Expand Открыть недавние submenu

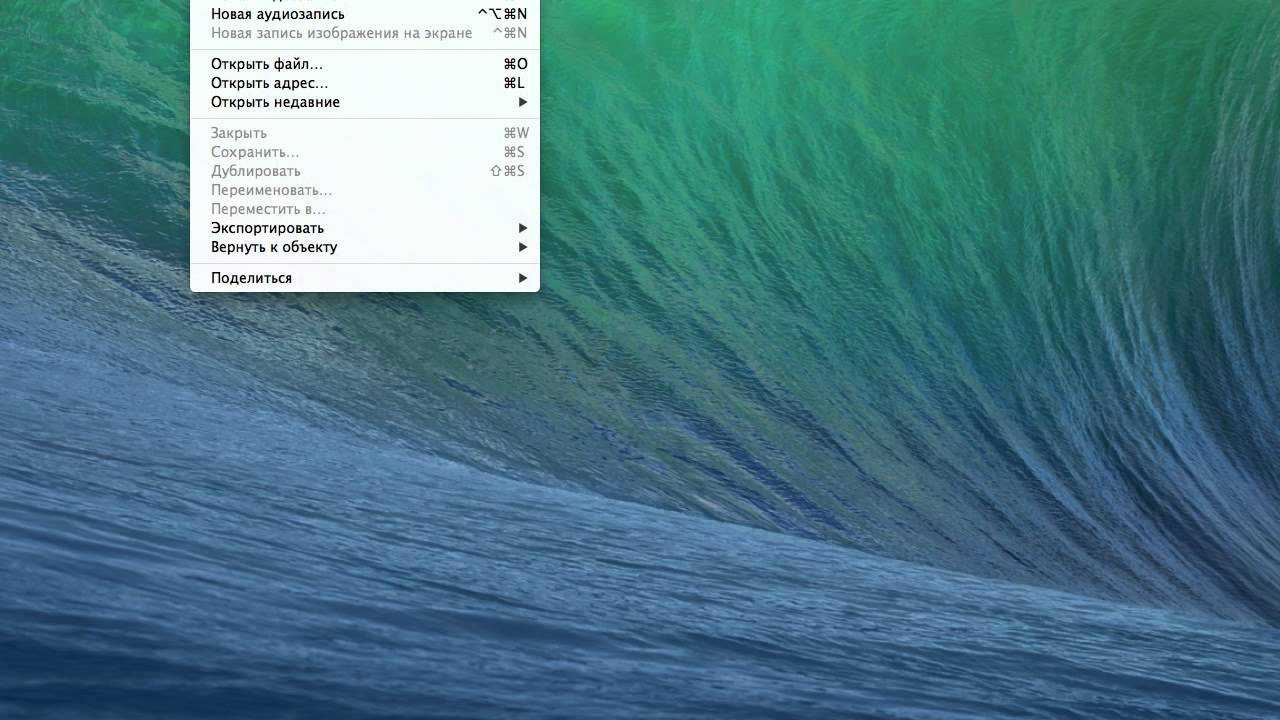365,102
